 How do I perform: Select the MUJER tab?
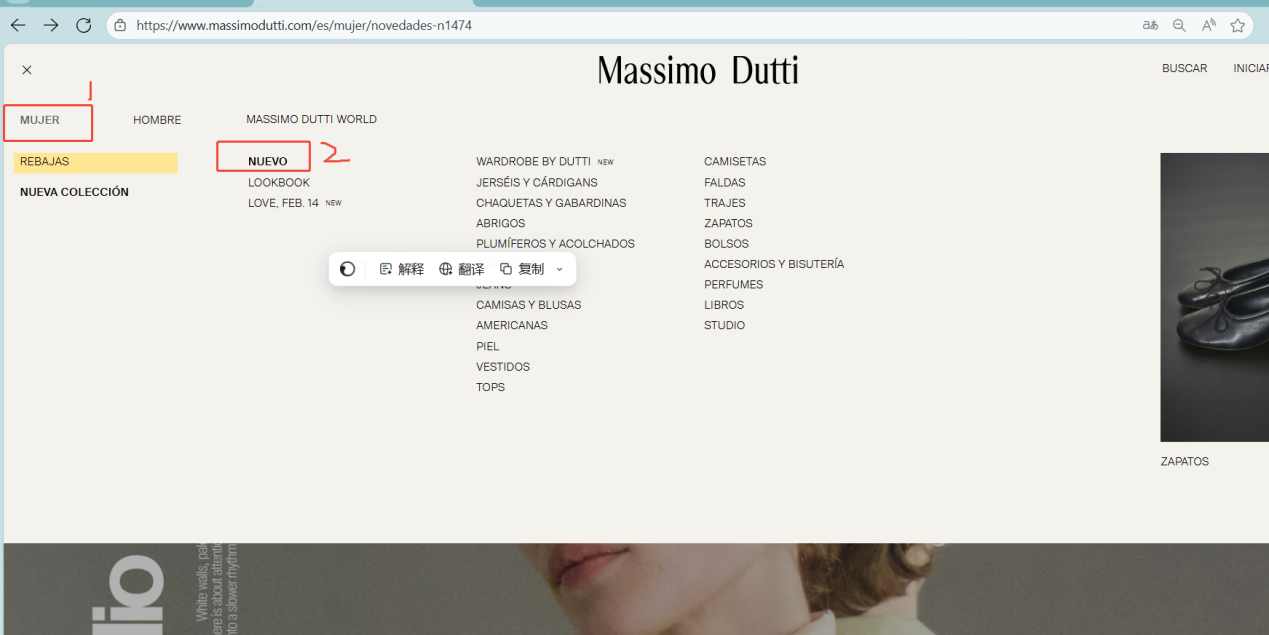[x=40, y=120]
